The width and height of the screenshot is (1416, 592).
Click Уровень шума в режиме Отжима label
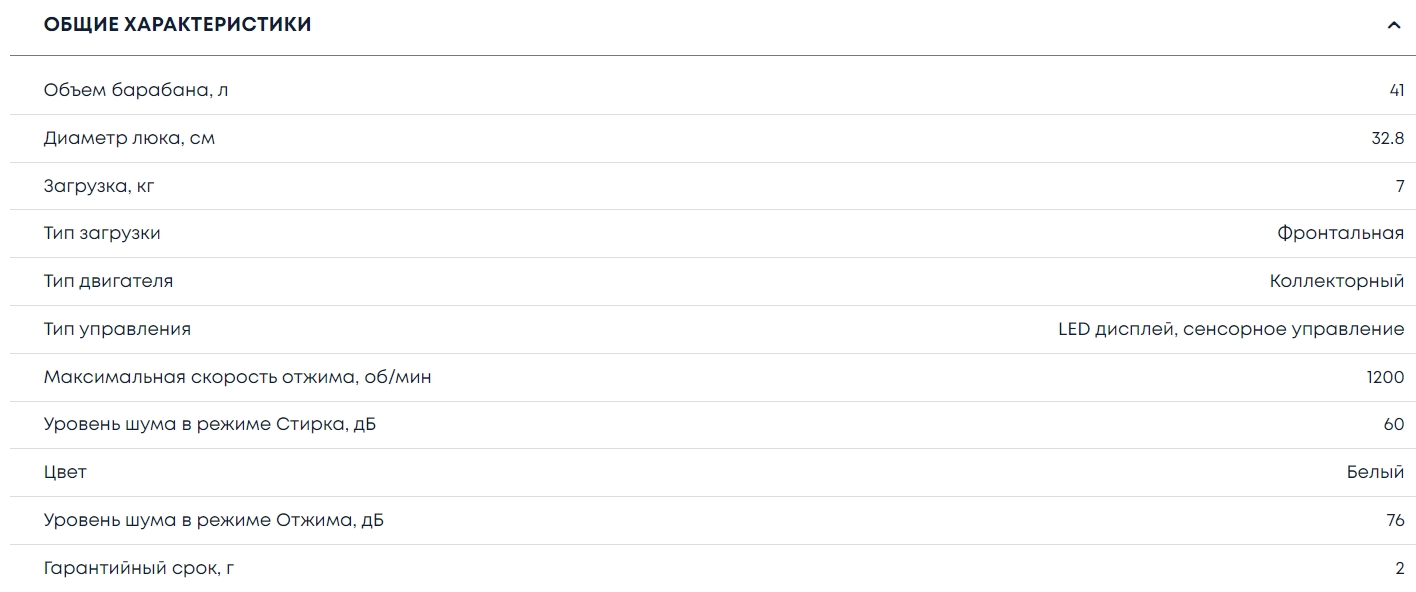click(x=213, y=520)
